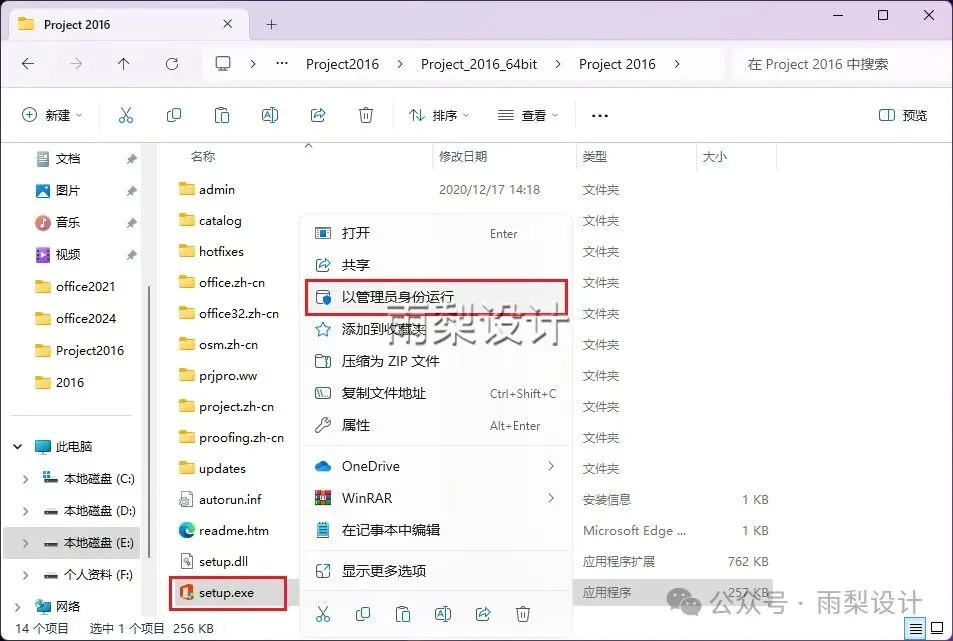This screenshot has width=953, height=641.
Task: Choose Open (打开) in the context menu
Action: pyautogui.click(x=436, y=233)
